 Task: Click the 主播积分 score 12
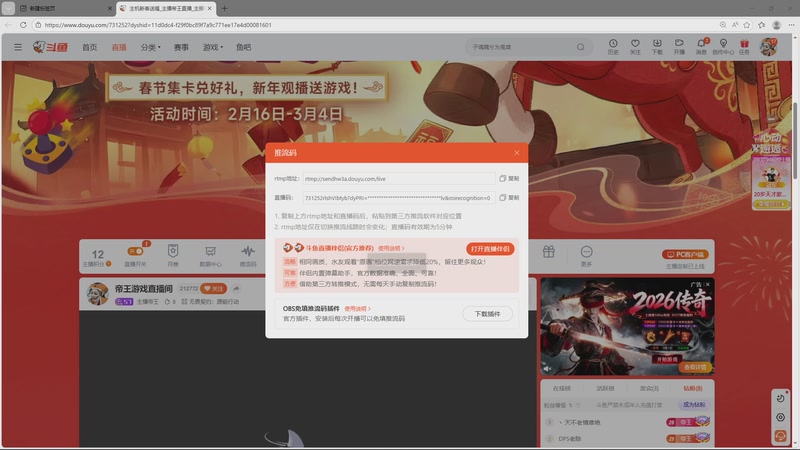pyautogui.click(x=97, y=254)
